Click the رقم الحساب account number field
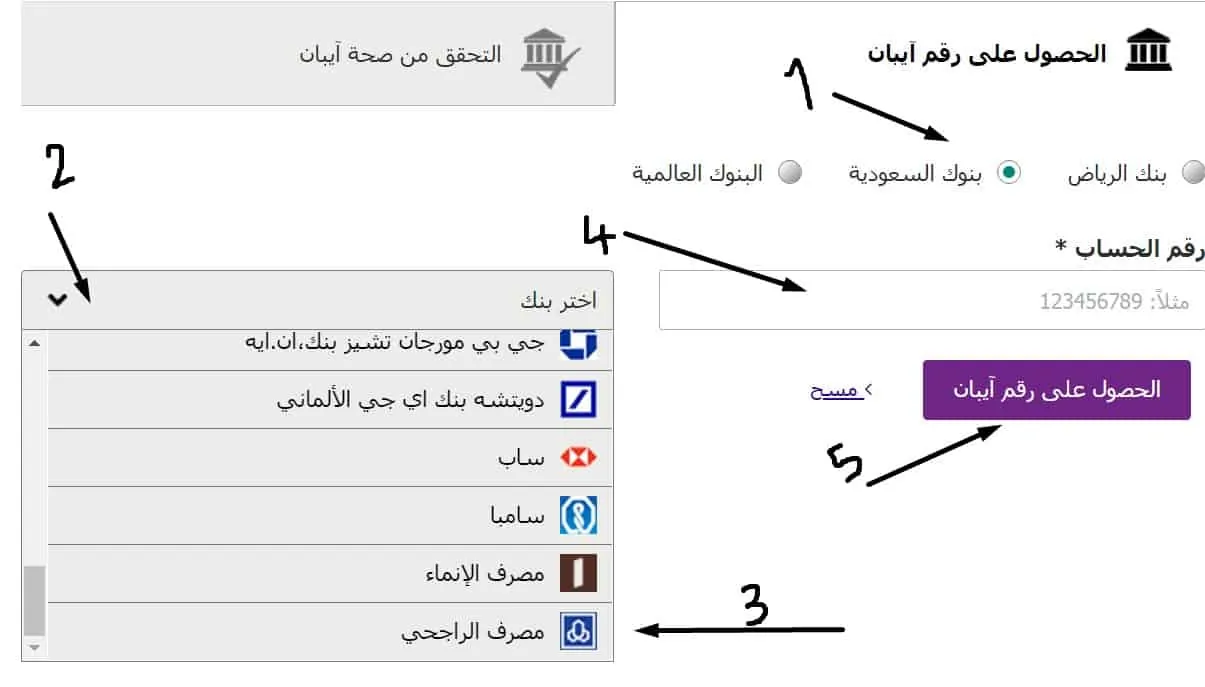The width and height of the screenshot is (1205, 687). click(932, 300)
